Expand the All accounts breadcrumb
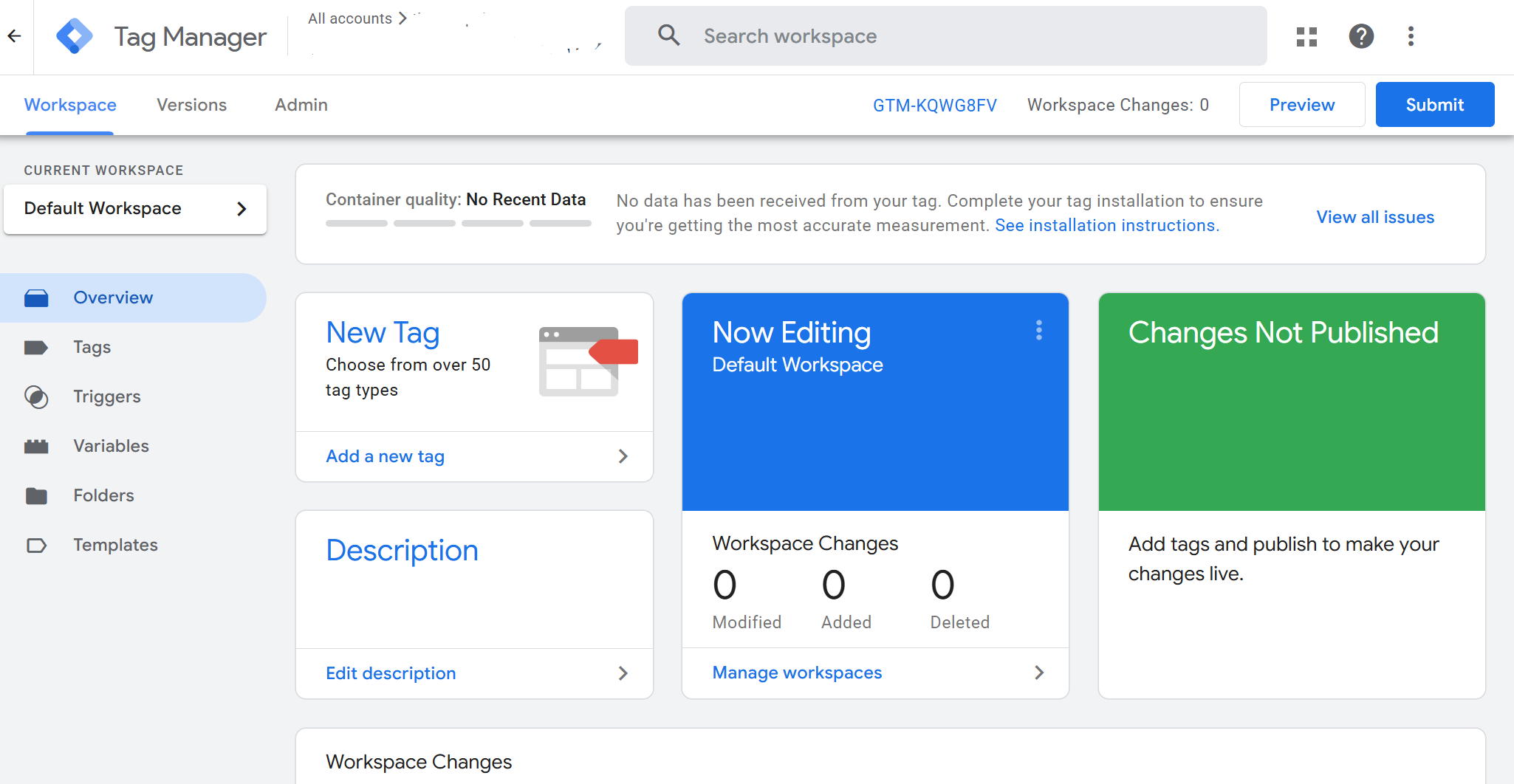 pyautogui.click(x=357, y=18)
